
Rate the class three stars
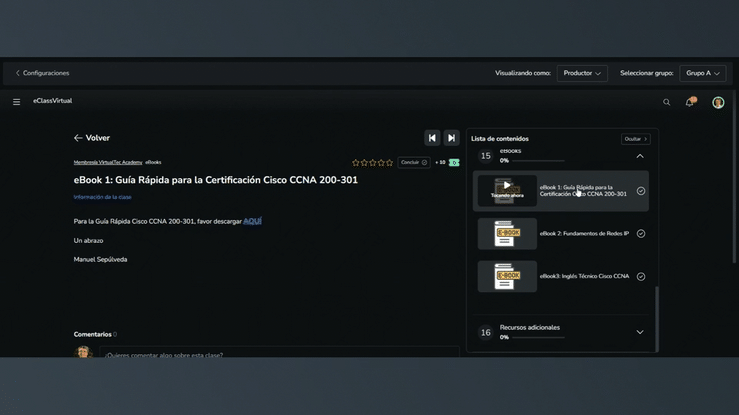point(373,163)
